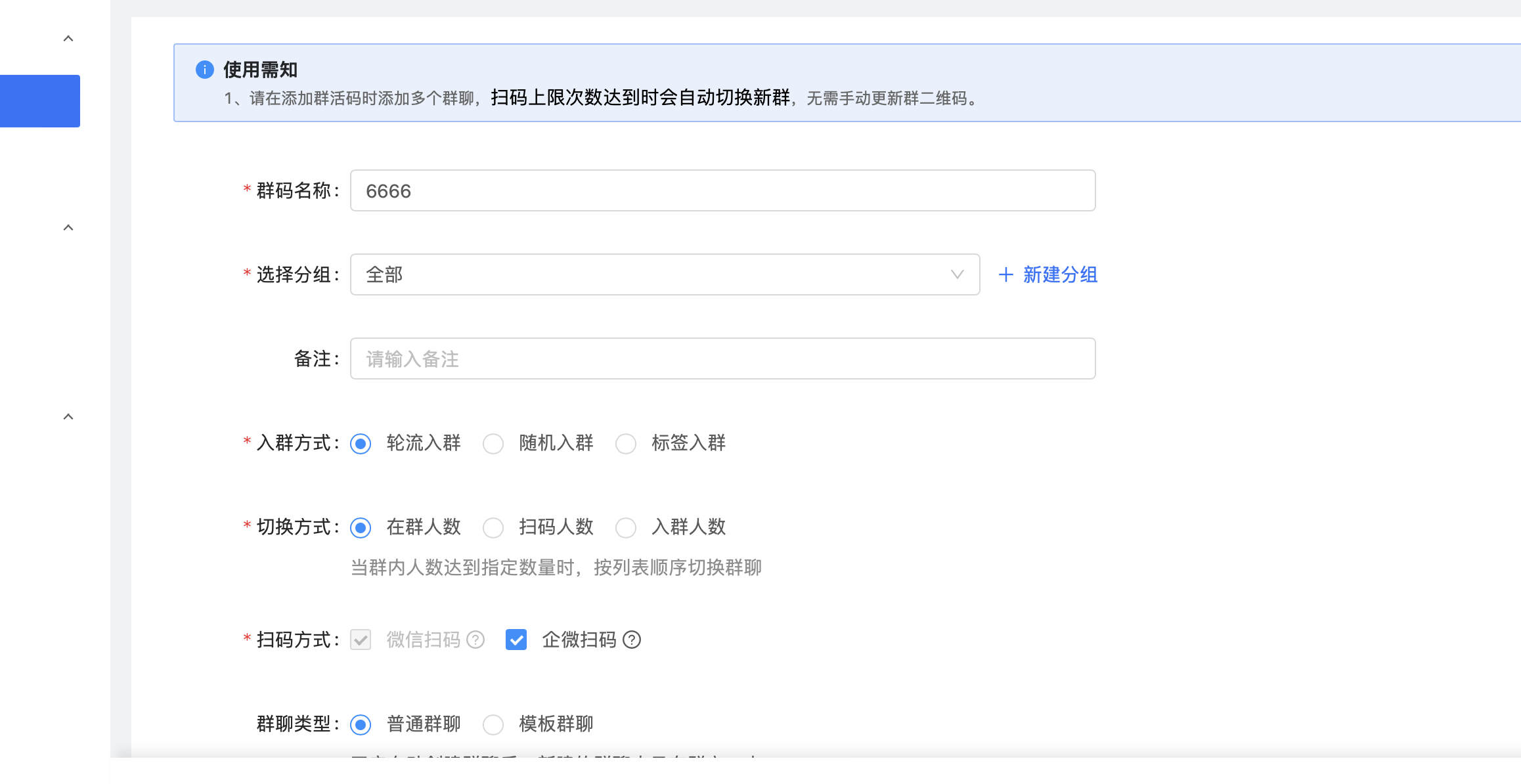Click the hint text 当群内人数达到指定数量时
The height and width of the screenshot is (784, 1521).
(462, 567)
